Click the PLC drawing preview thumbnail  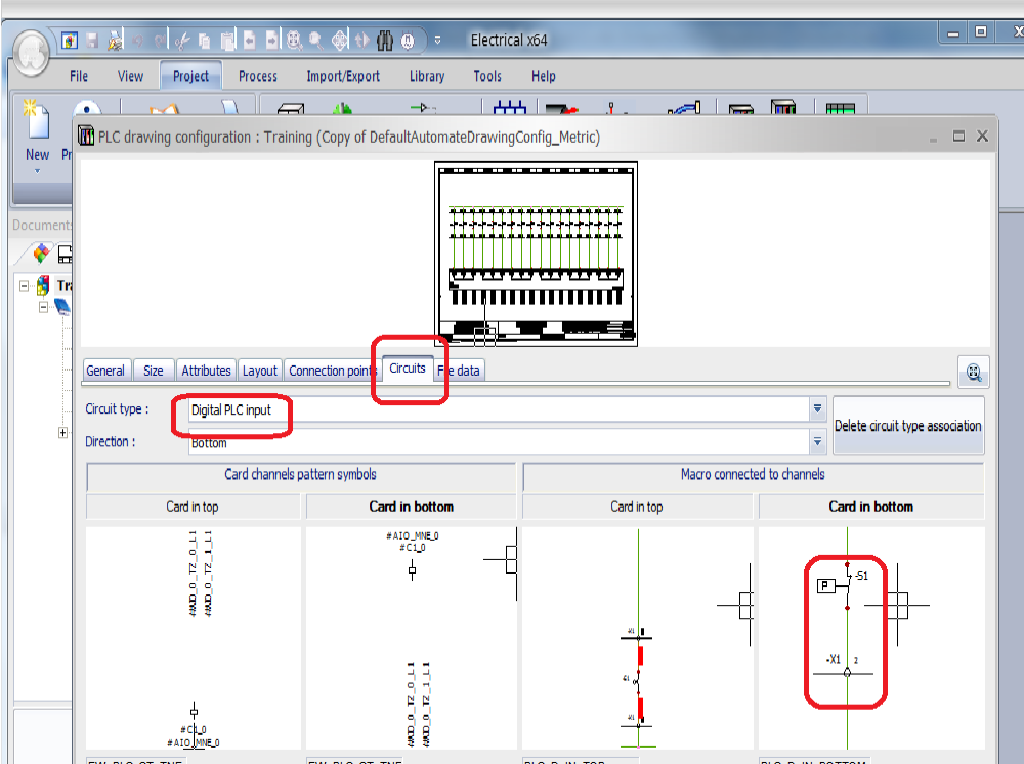click(535, 252)
